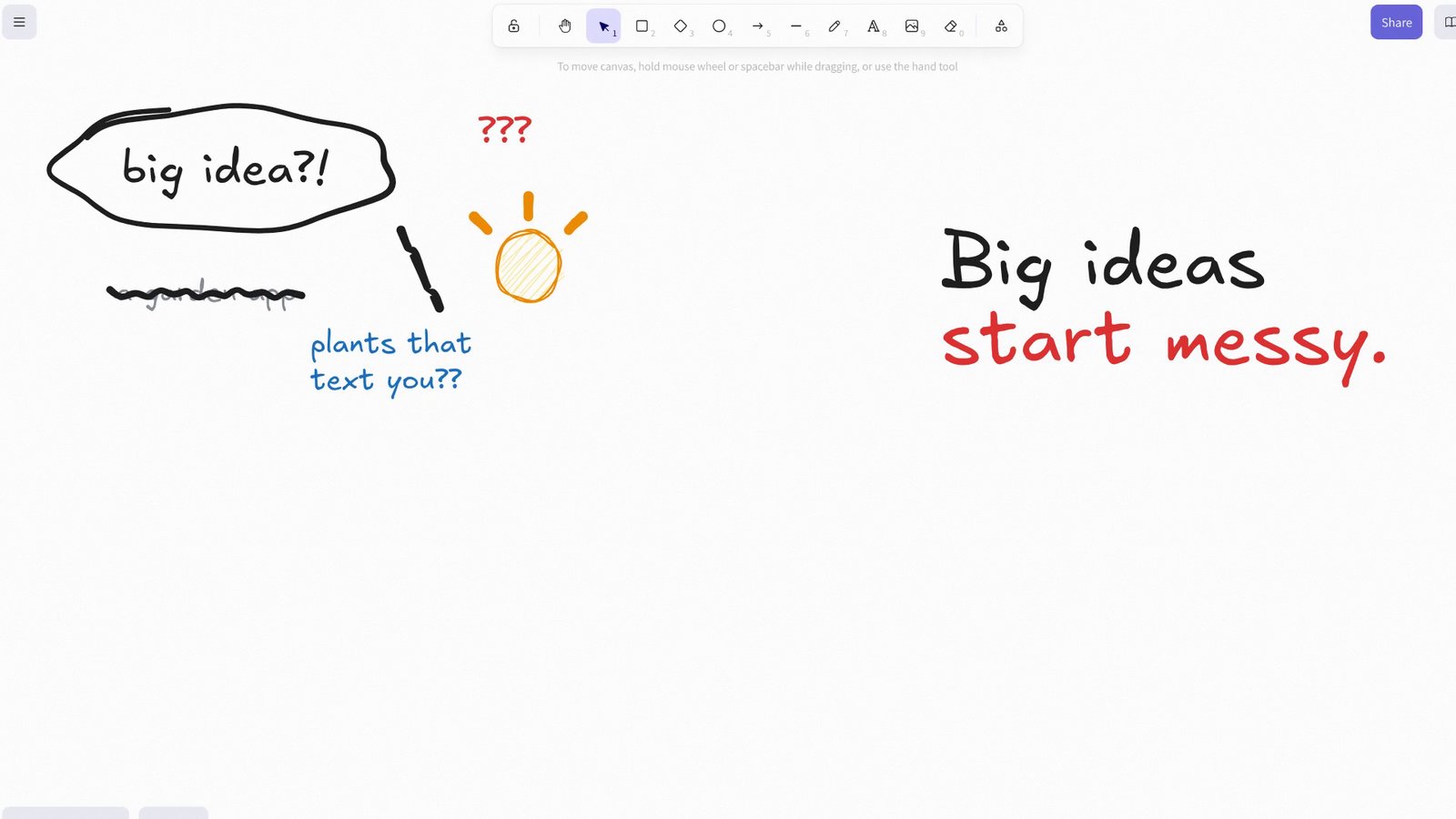Select the 'Big ideas' black heading text
Image resolution: width=1456 pixels, height=819 pixels.
[1103, 266]
